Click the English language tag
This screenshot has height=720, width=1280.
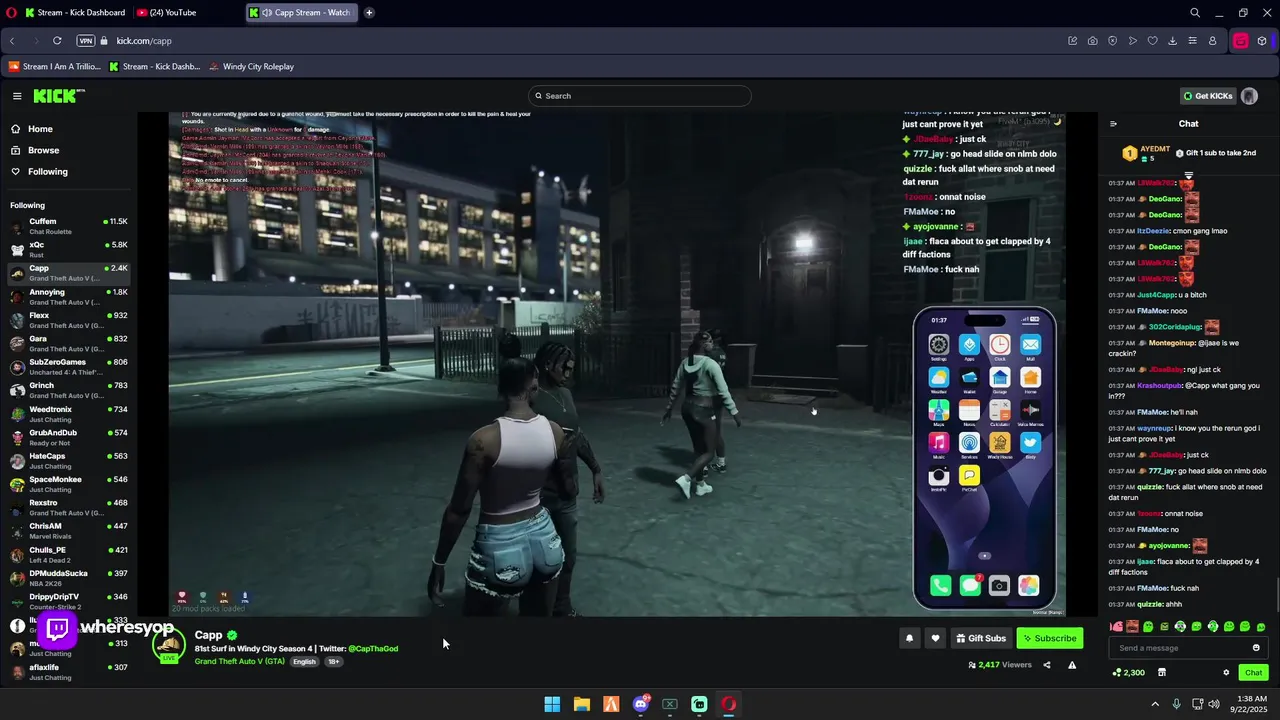(304, 662)
